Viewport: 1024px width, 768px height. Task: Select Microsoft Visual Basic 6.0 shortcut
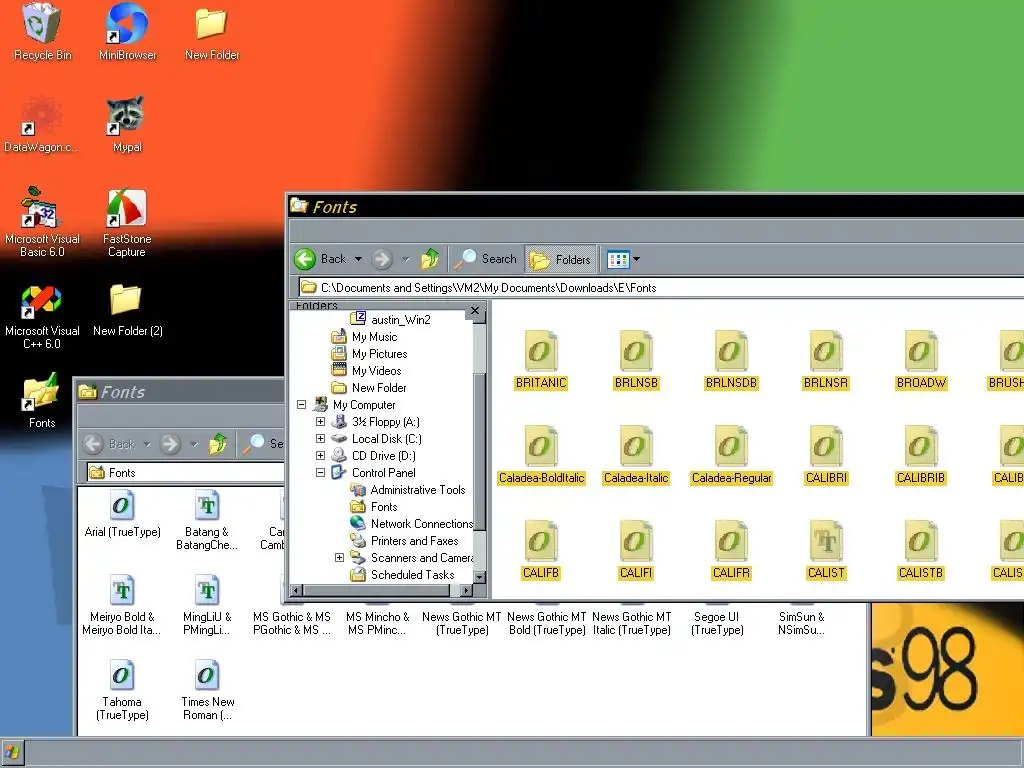[x=42, y=222]
